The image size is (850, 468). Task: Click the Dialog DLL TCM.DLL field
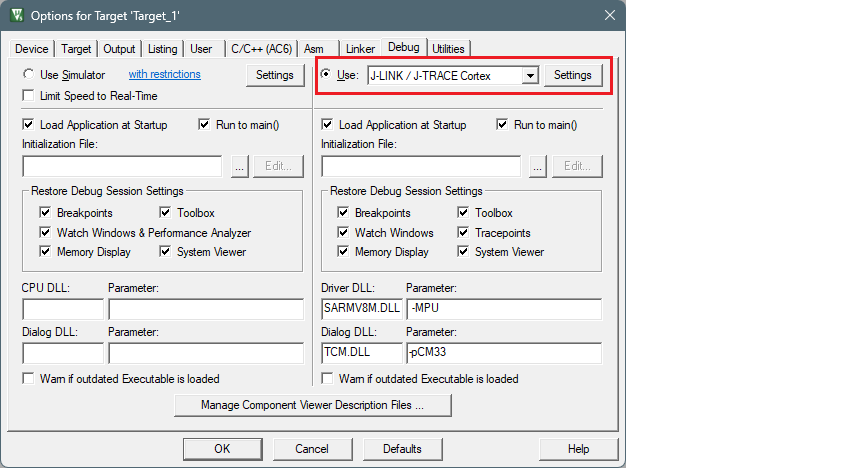(x=361, y=353)
